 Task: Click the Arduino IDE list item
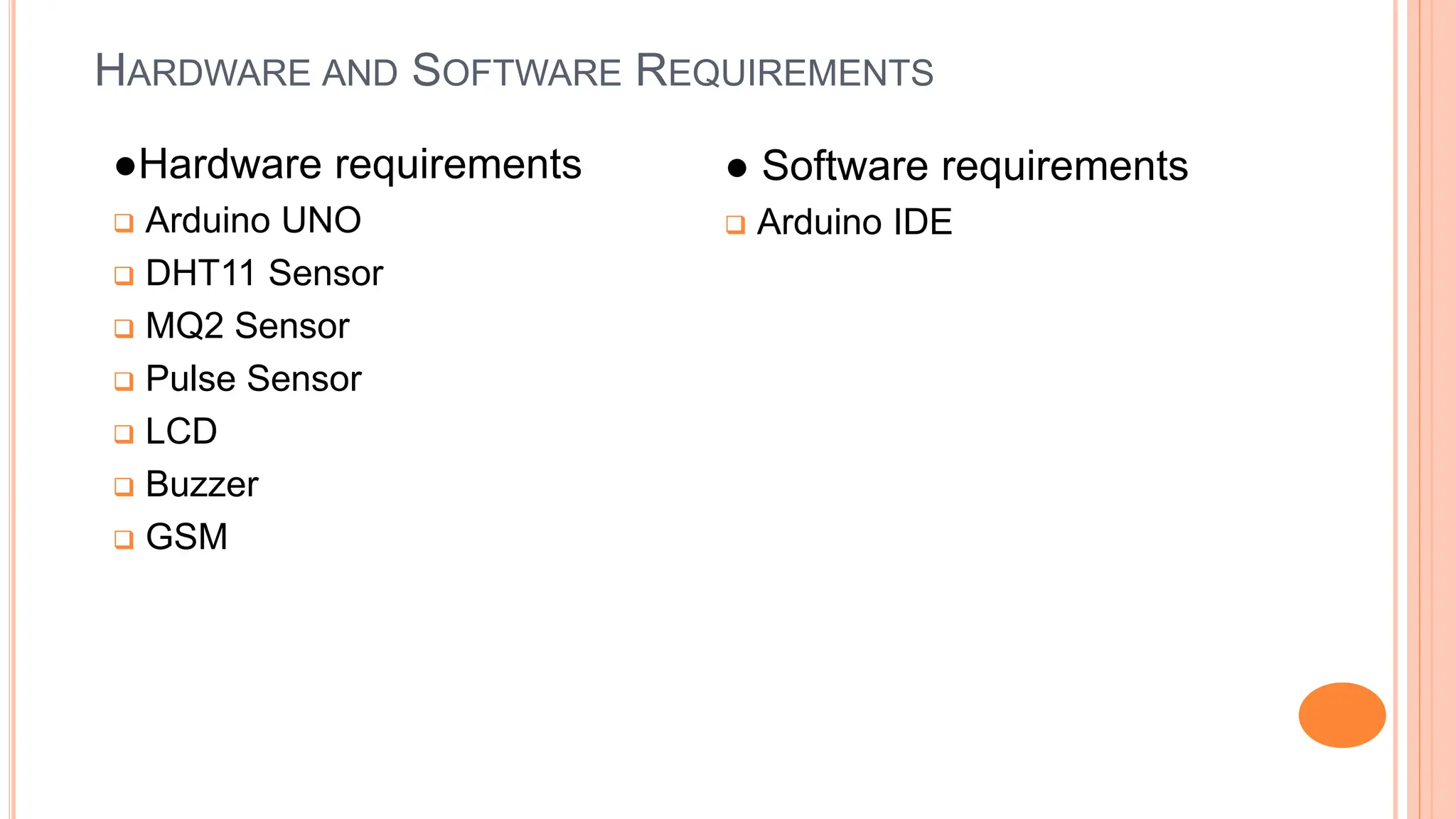pos(855,223)
